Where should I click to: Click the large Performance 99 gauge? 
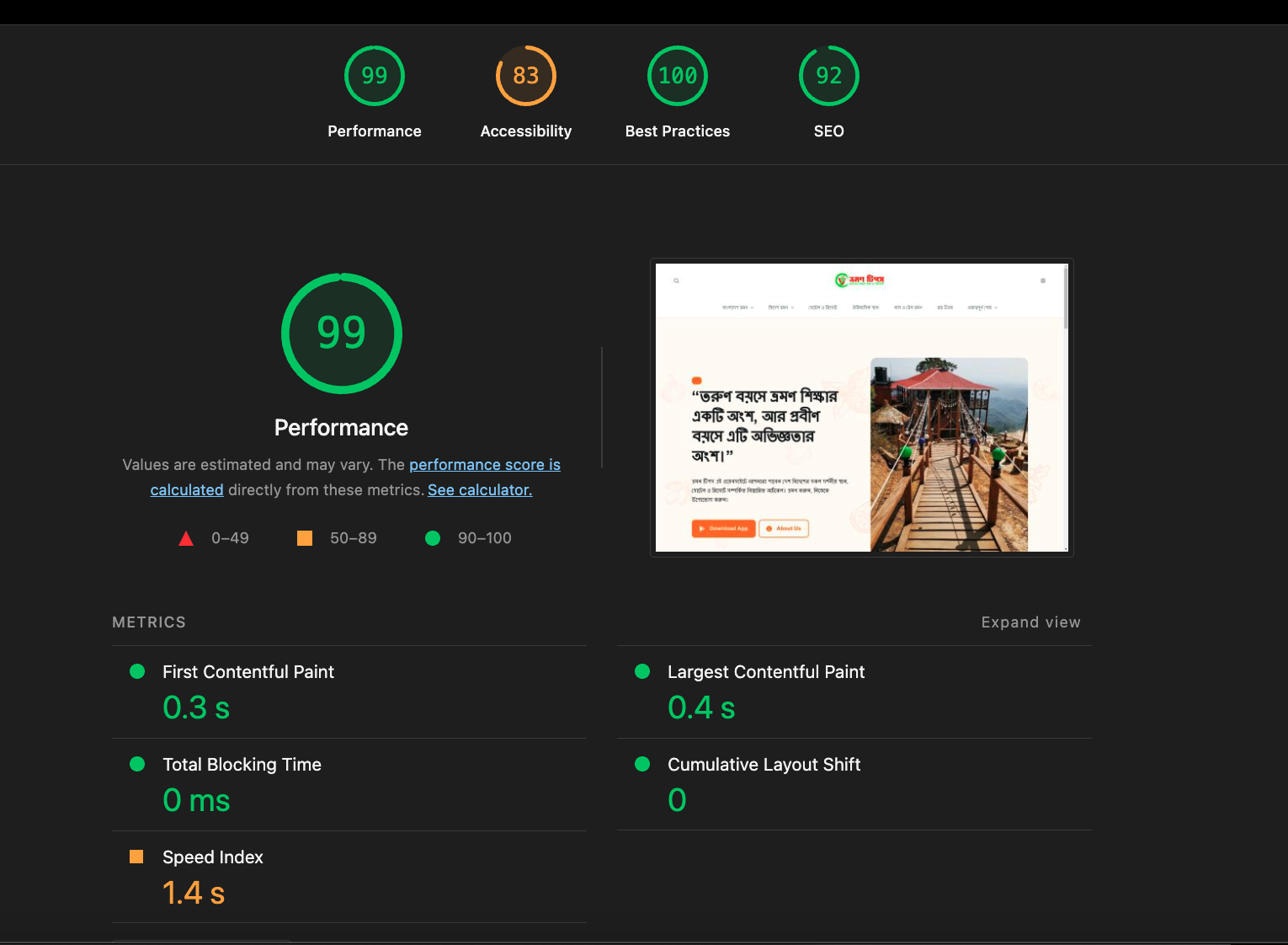pyautogui.click(x=342, y=334)
